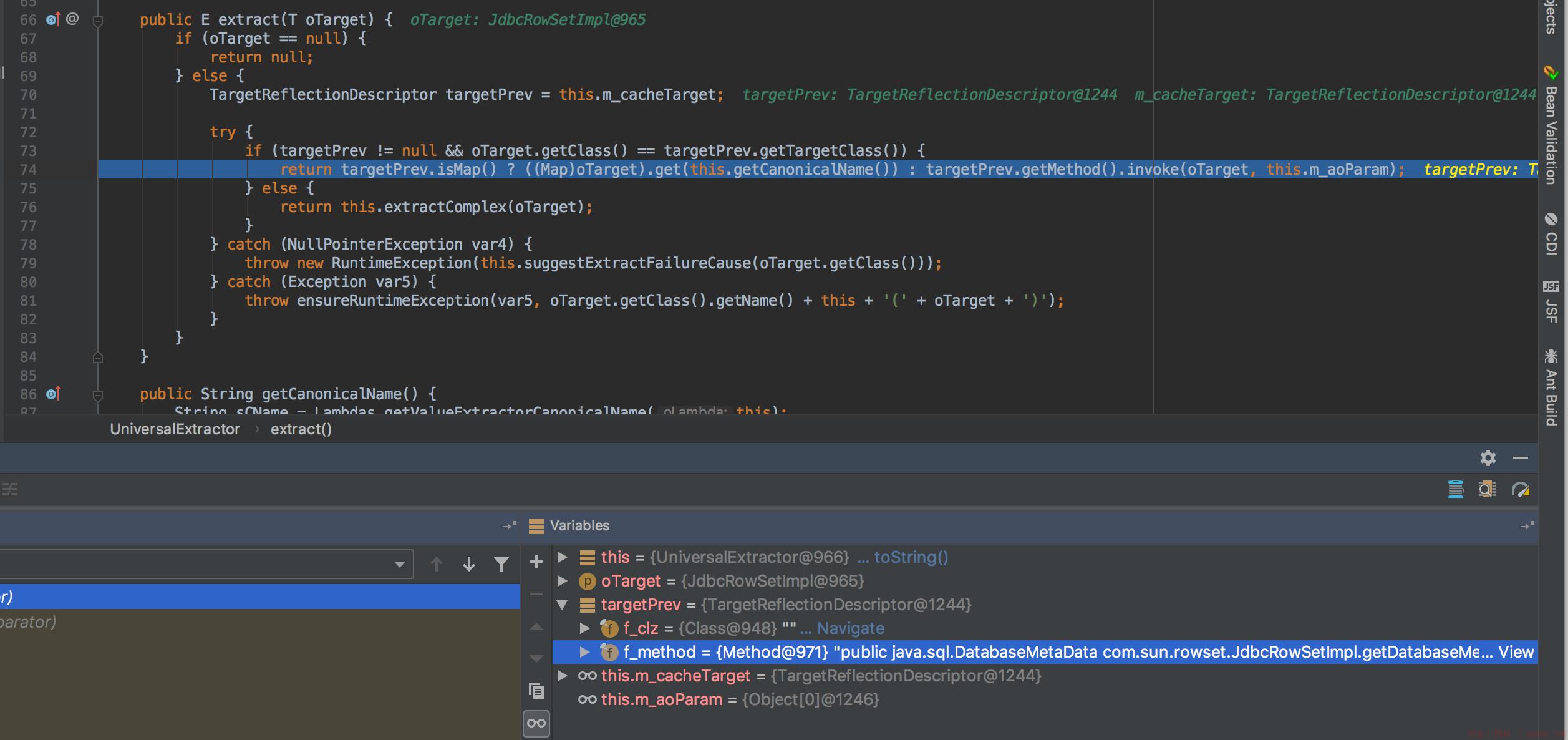The width and height of the screenshot is (1568, 740).
Task: Hide the Variables panel via pin arrow
Action: pyautogui.click(x=1527, y=526)
